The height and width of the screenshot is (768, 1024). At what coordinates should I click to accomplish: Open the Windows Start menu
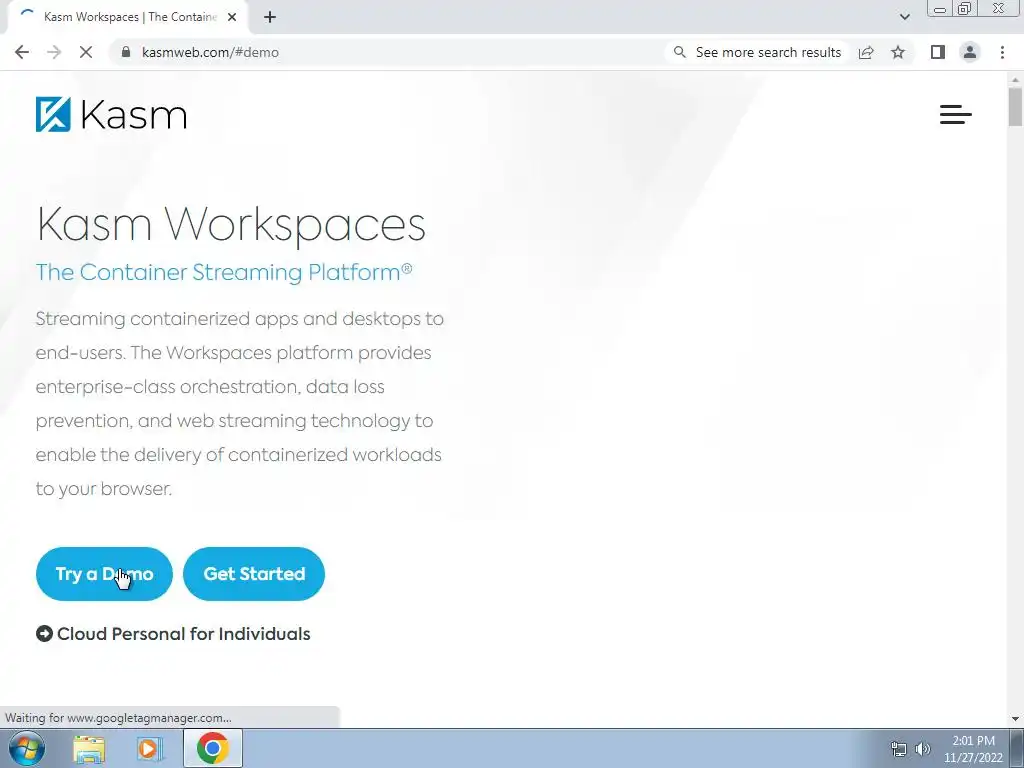[x=27, y=748]
